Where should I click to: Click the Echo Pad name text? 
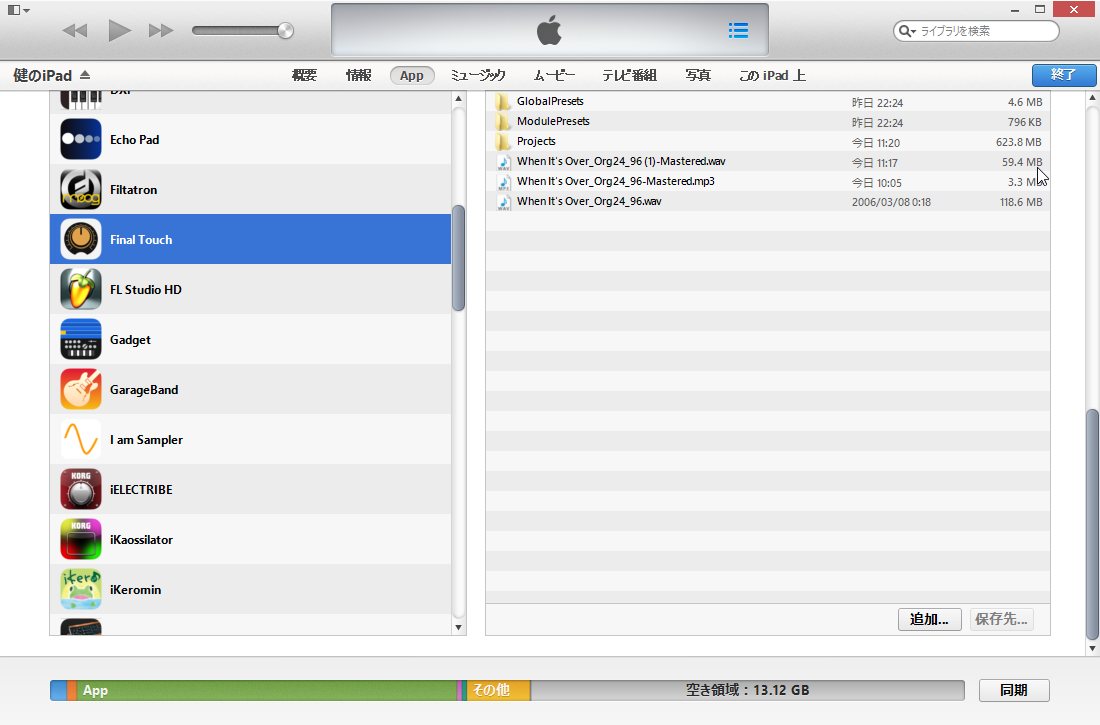tap(135, 140)
